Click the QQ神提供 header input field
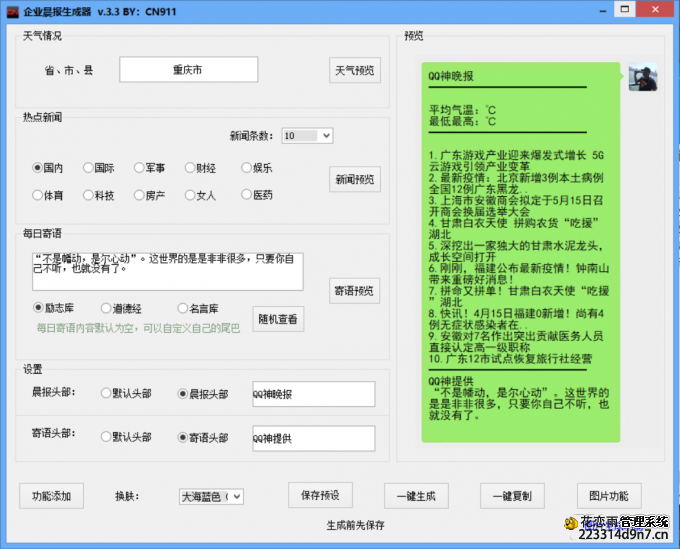The height and width of the screenshot is (549, 680). click(x=314, y=439)
